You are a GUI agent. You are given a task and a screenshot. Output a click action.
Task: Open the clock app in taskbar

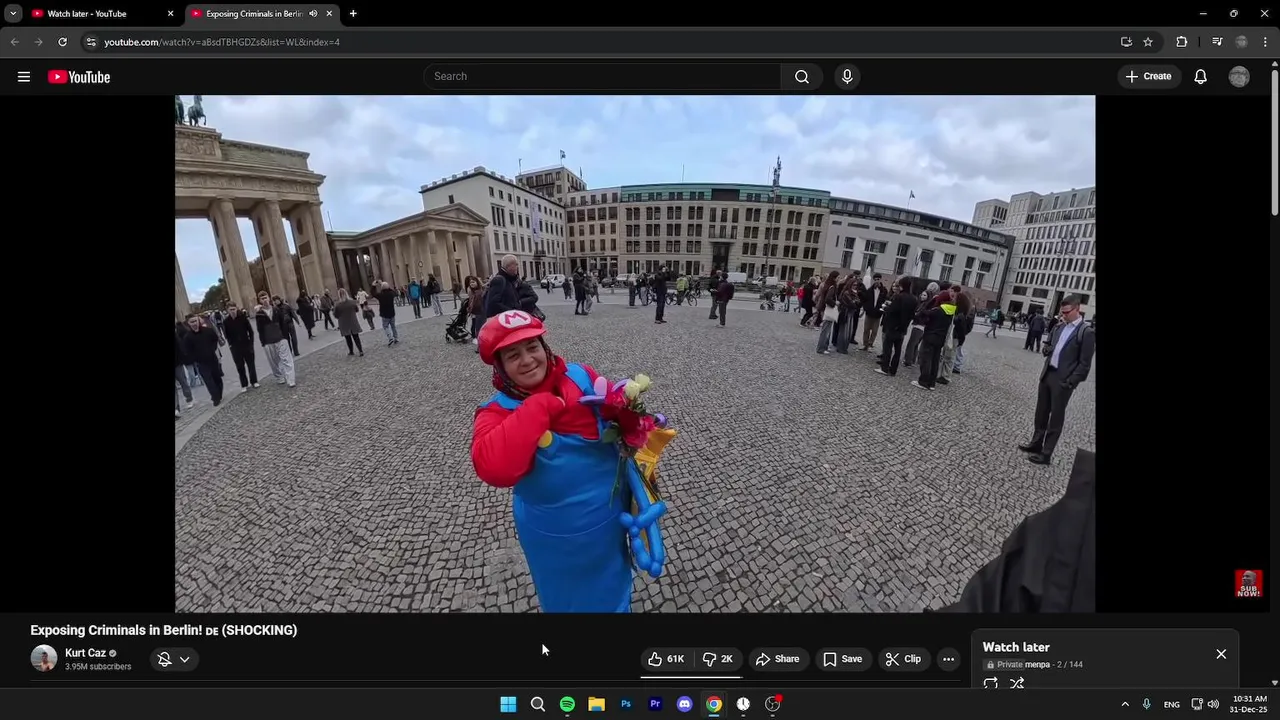coord(743,704)
